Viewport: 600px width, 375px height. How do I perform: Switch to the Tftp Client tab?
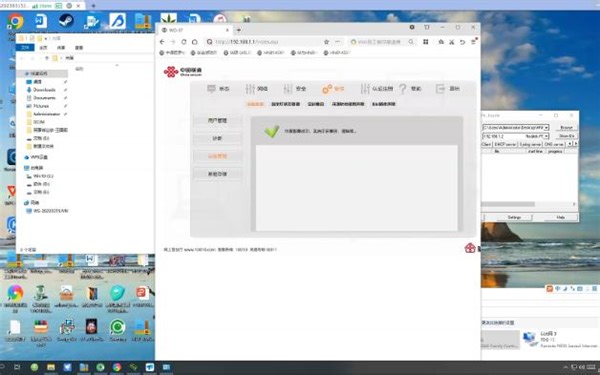(x=486, y=144)
